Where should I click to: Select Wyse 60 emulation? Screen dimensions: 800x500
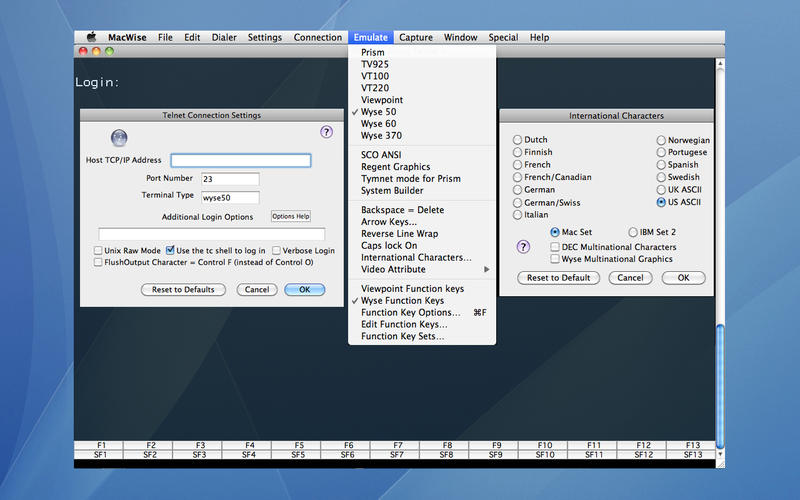(x=422, y=123)
